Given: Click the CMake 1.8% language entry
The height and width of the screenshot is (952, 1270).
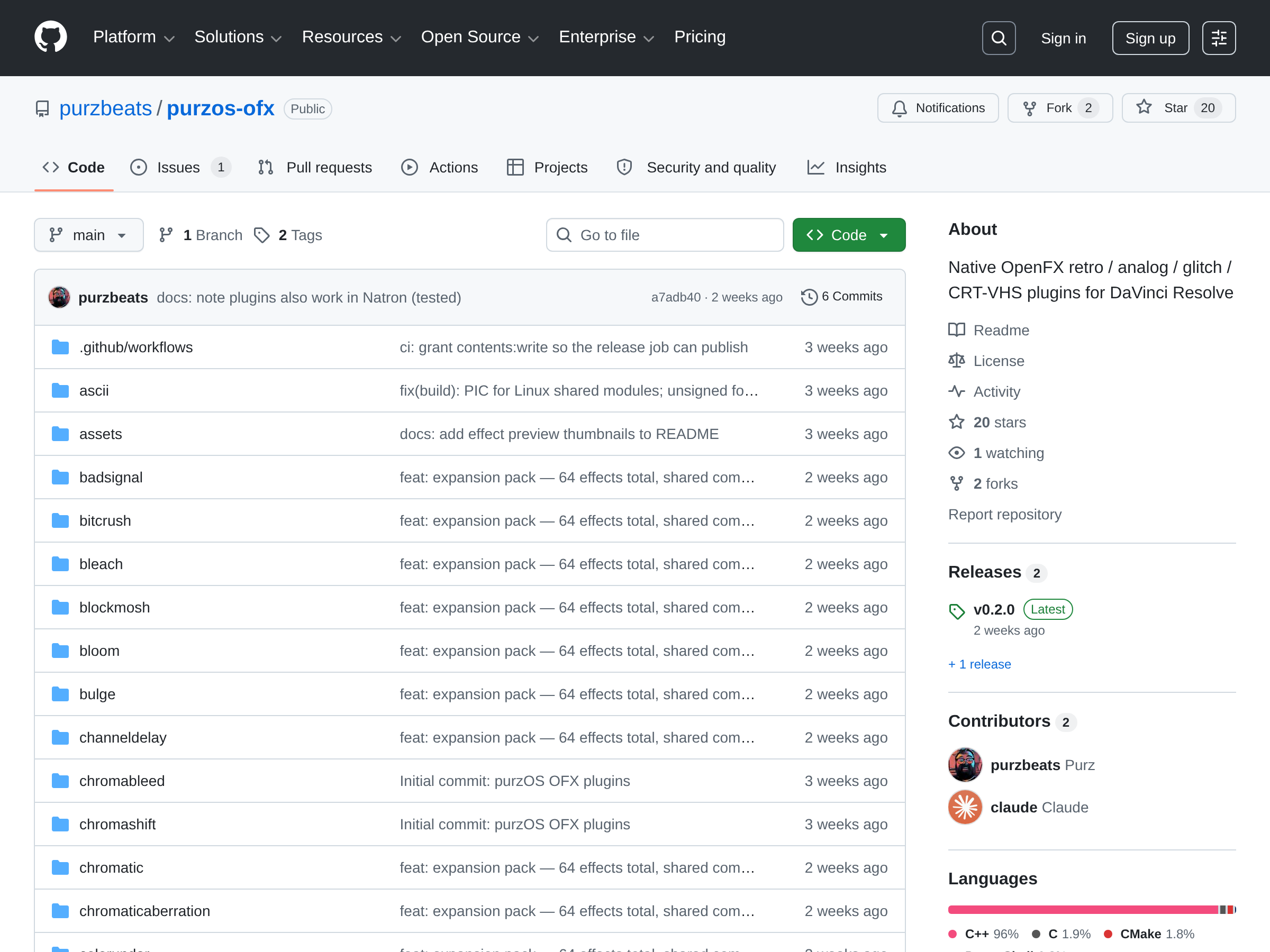Looking at the screenshot, I should point(1149,933).
